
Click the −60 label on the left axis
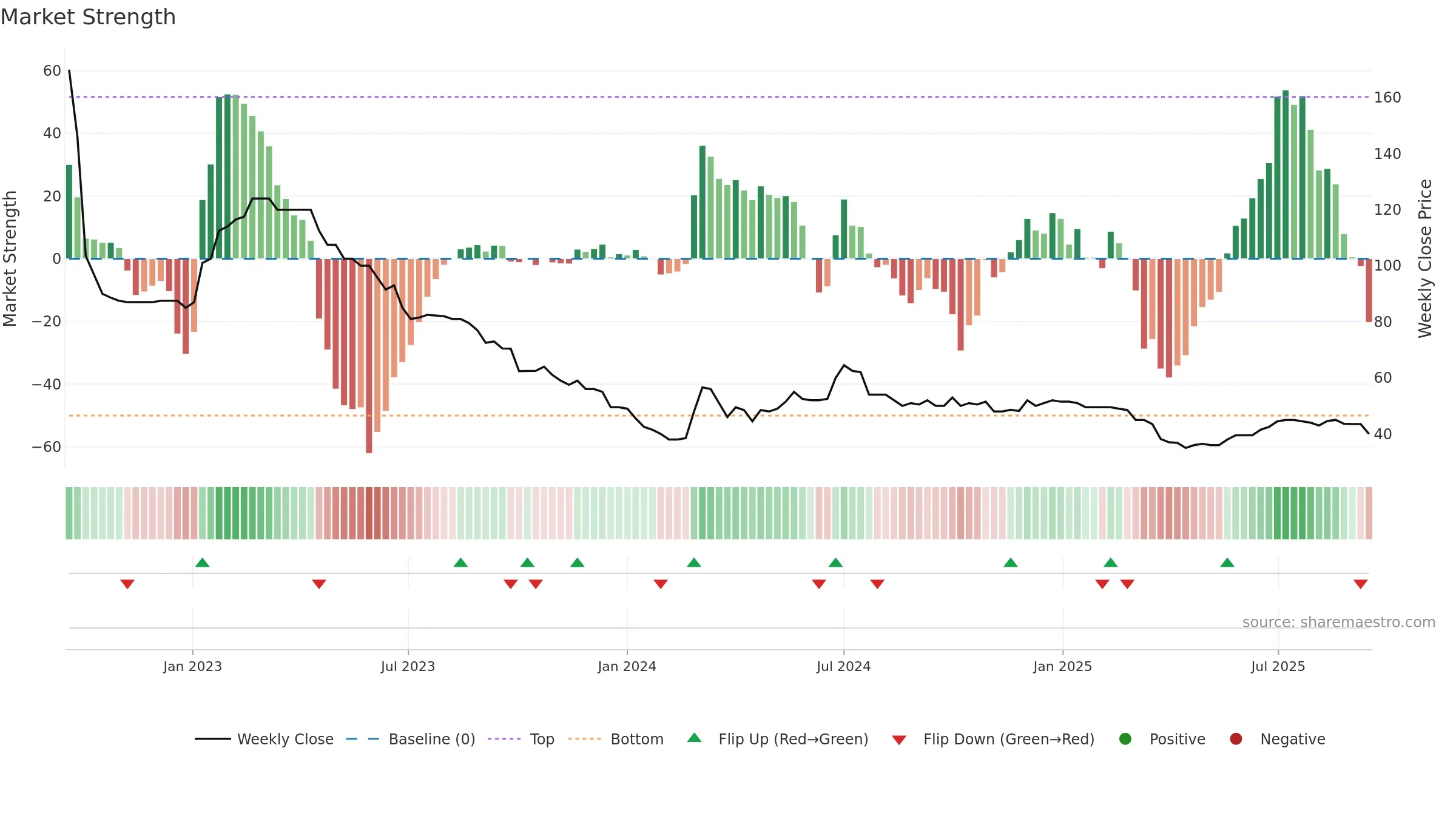(47, 447)
